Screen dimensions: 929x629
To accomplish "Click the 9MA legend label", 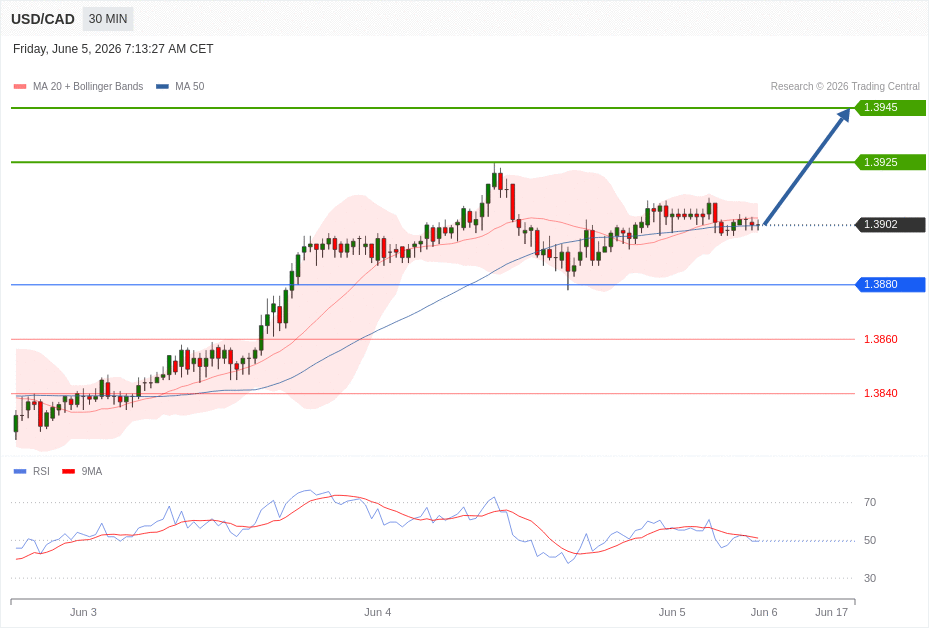I will 92,471.
